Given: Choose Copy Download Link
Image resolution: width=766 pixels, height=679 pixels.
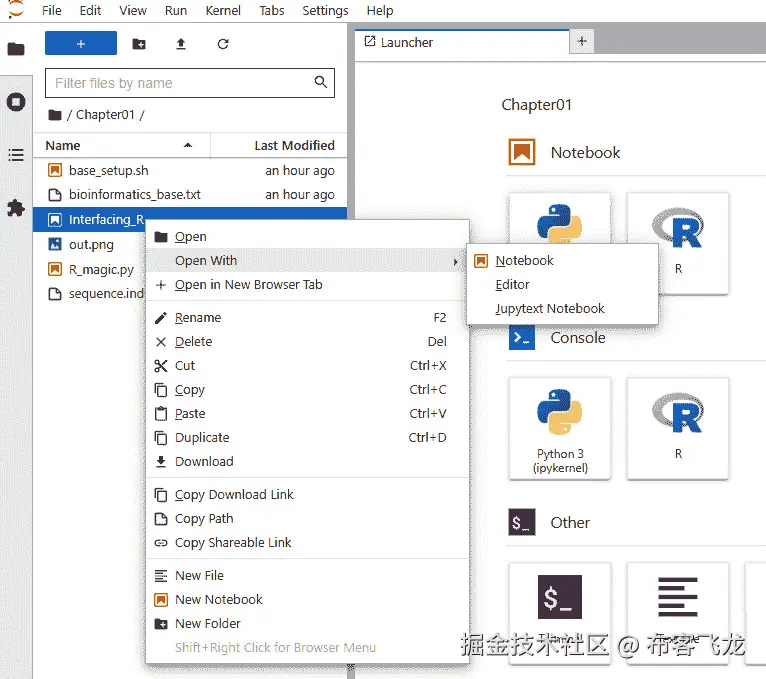Looking at the screenshot, I should [x=307, y=494].
